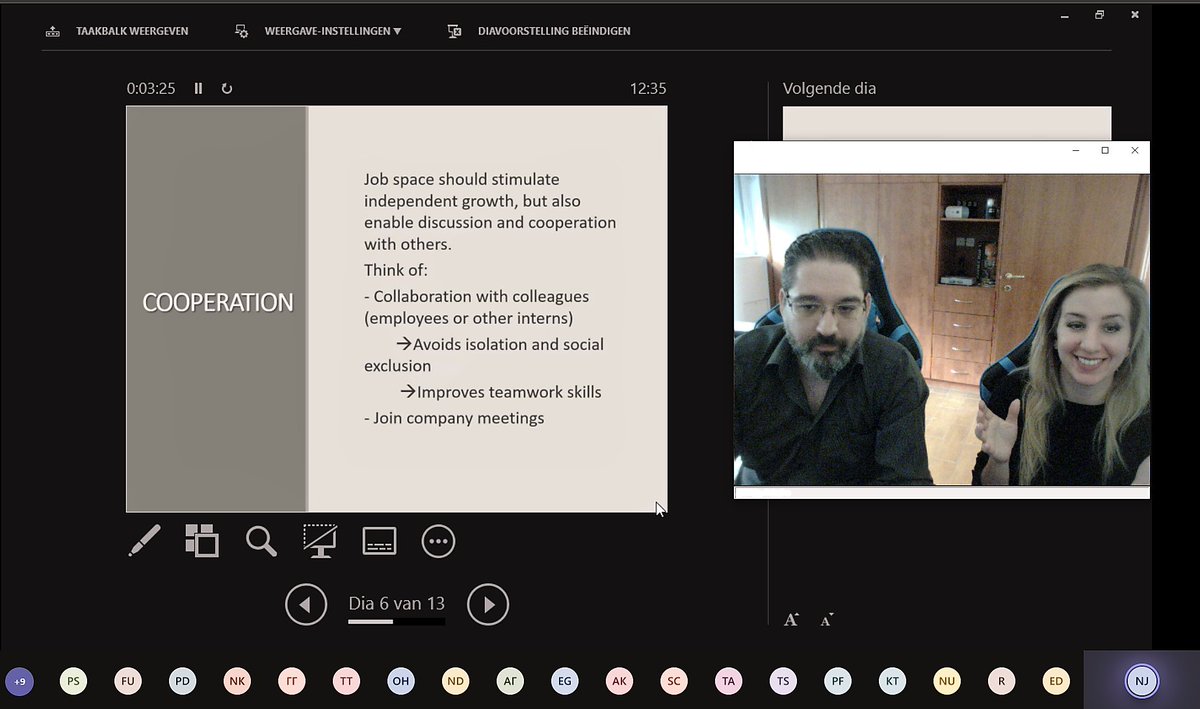
Task: Click the 12:35 clock display
Action: coord(648,88)
